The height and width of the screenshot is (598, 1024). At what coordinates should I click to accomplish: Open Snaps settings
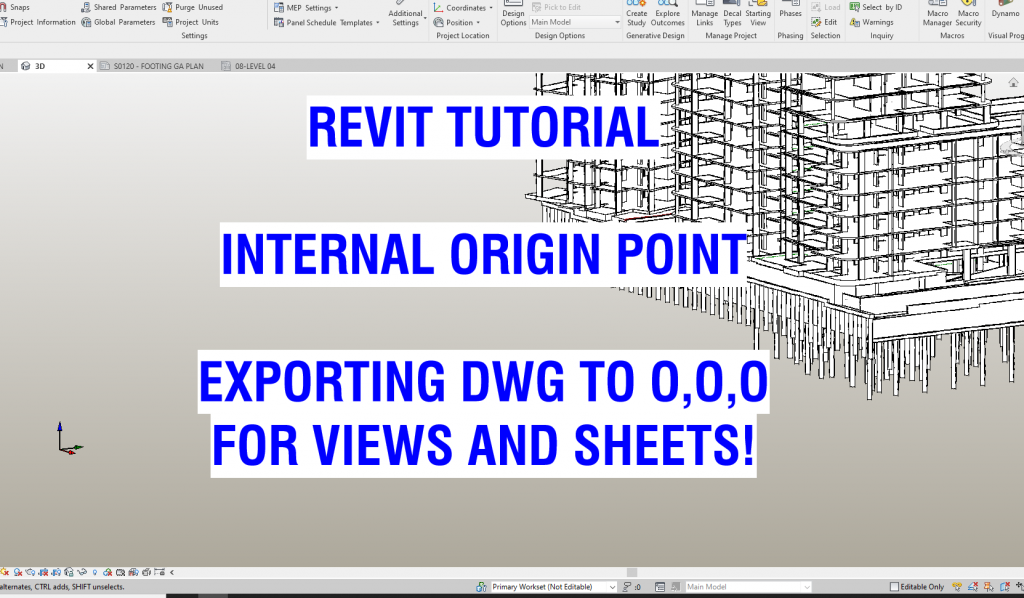point(16,7)
